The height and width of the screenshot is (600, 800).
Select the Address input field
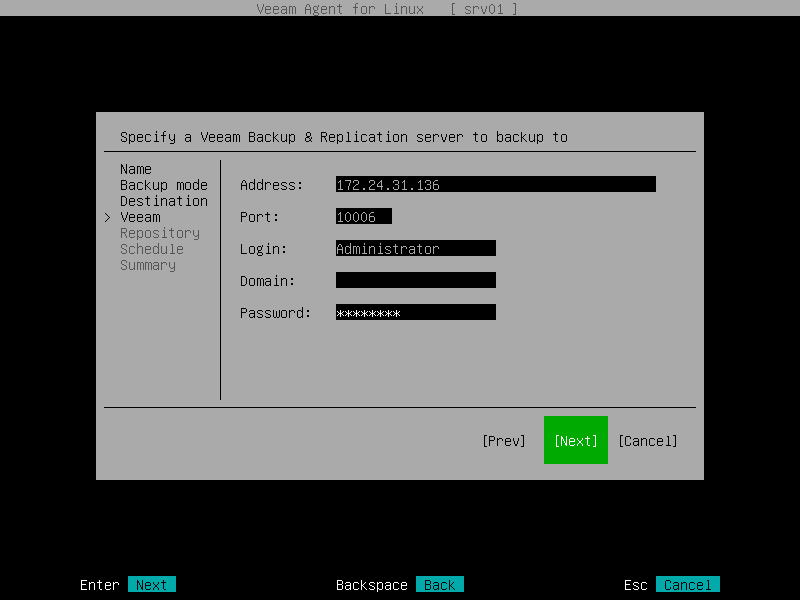pos(495,184)
